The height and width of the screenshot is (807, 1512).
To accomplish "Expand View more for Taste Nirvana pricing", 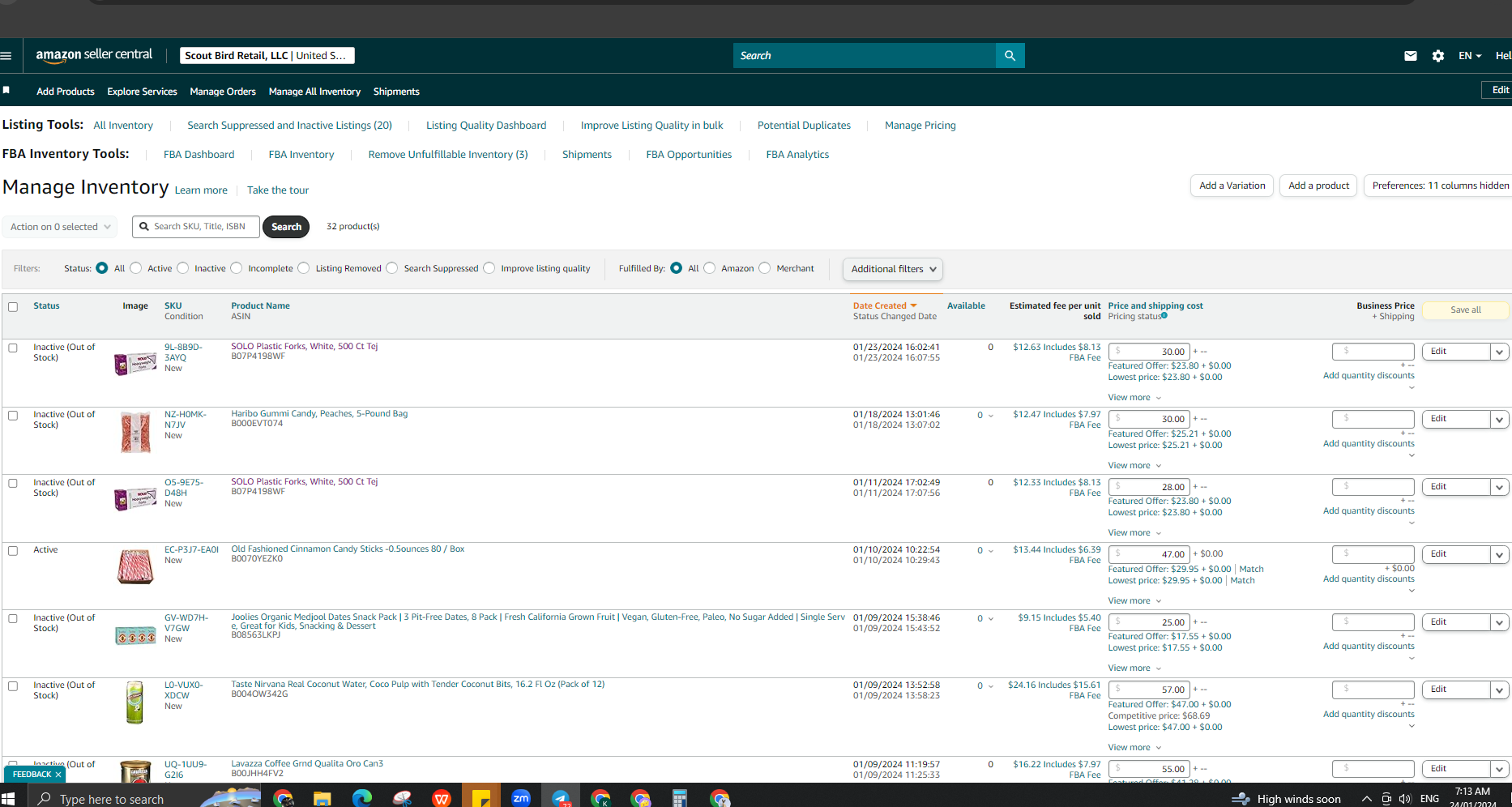I will point(1134,748).
